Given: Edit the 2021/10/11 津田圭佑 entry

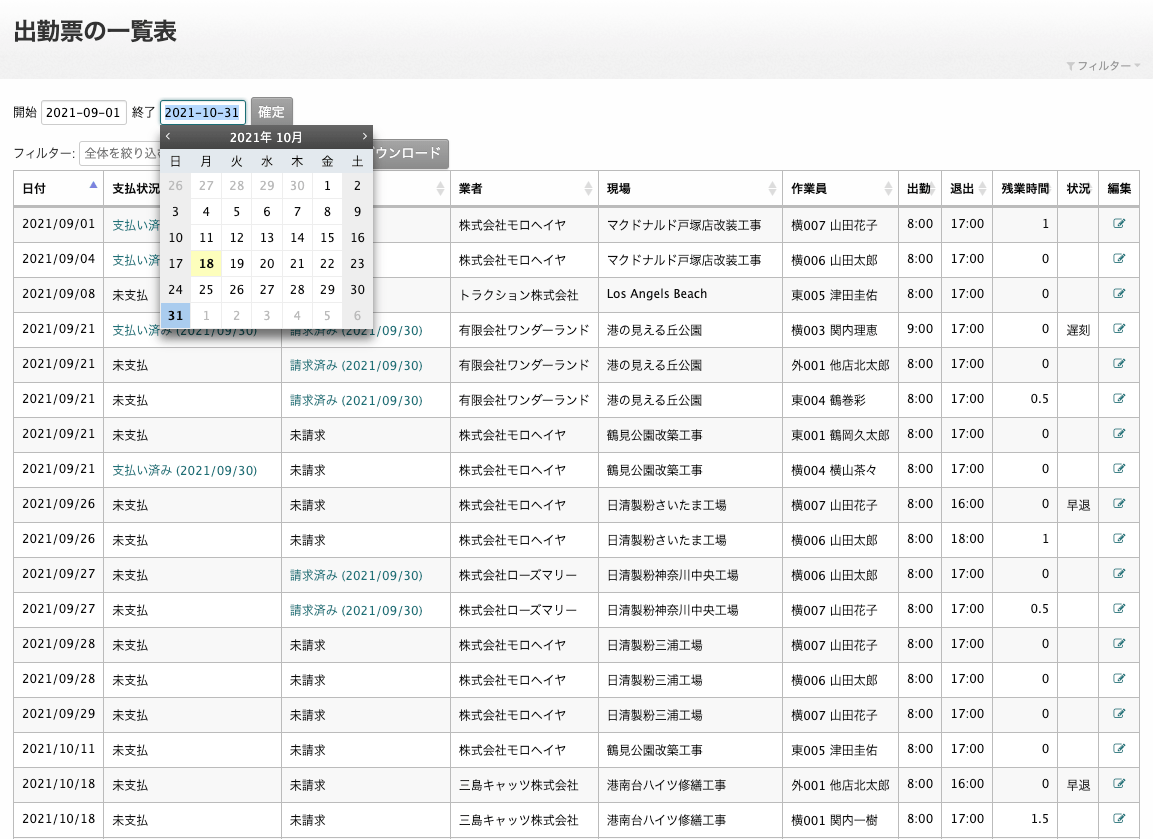Looking at the screenshot, I should tap(1119, 749).
